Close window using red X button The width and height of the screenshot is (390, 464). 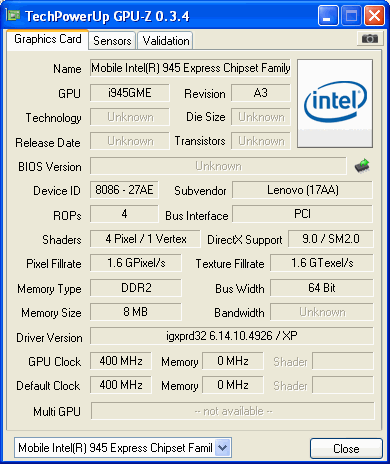(x=374, y=16)
